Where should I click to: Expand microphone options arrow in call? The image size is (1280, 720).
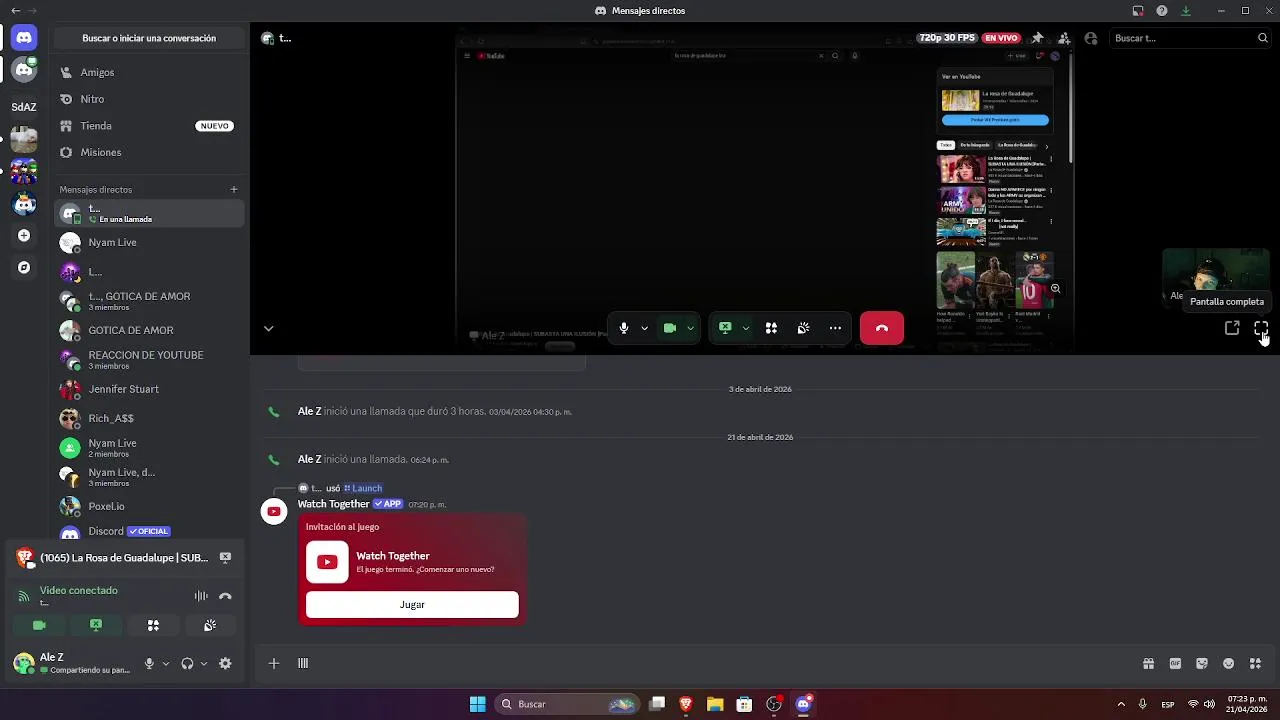(x=644, y=328)
